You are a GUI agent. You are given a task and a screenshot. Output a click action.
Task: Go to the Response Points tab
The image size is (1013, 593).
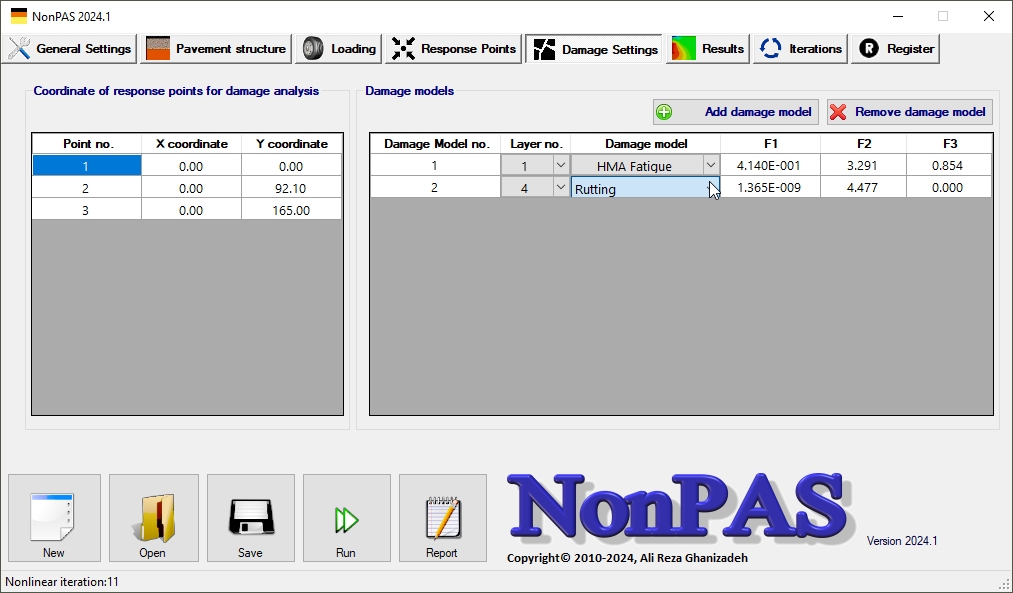(x=455, y=49)
